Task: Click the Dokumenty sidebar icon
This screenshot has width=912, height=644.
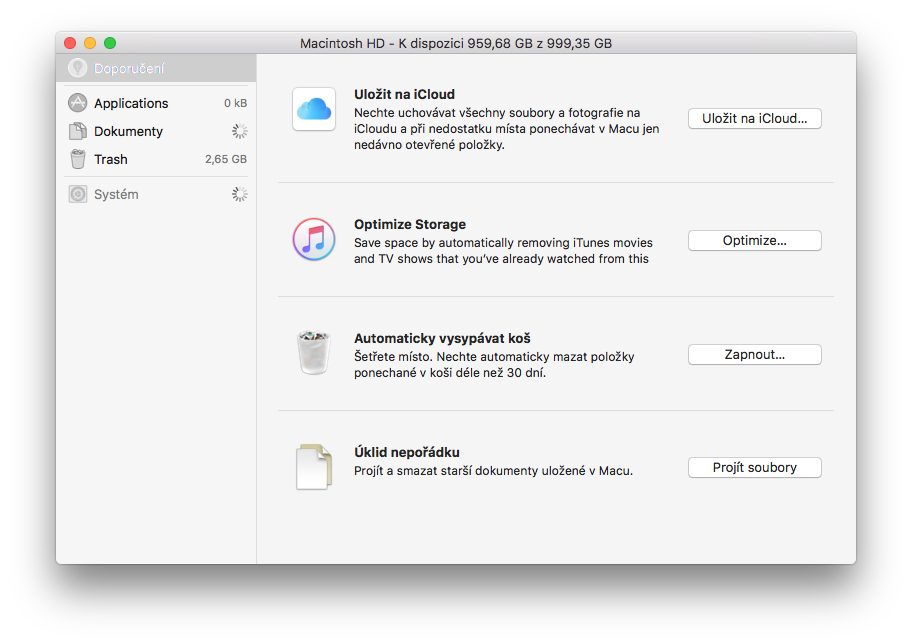Action: click(x=78, y=131)
